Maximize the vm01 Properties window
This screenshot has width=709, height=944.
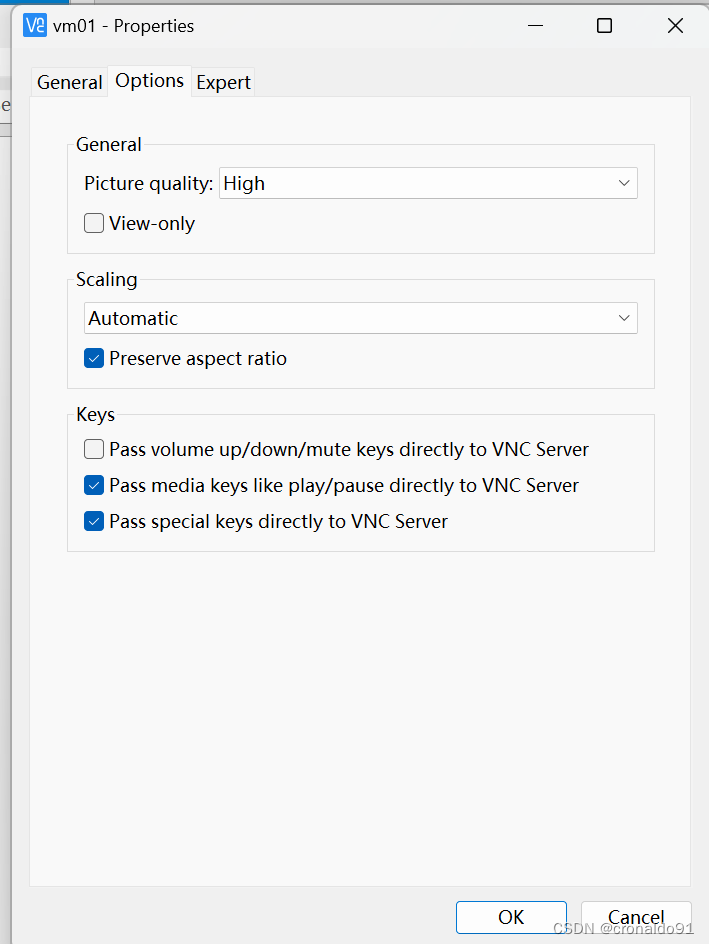(x=604, y=26)
